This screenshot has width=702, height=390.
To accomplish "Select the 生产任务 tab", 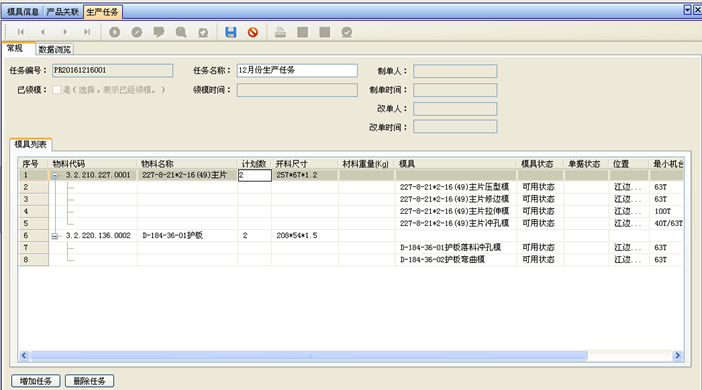I will click(x=103, y=12).
